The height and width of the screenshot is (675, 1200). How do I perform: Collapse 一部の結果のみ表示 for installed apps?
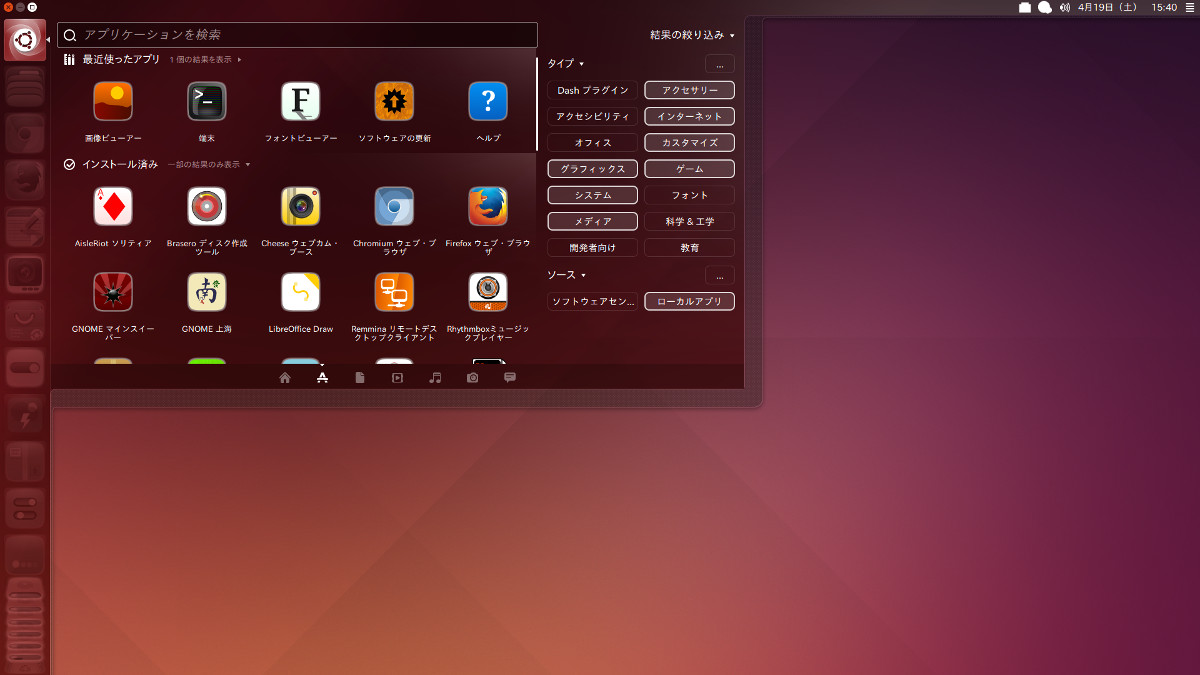(x=209, y=164)
